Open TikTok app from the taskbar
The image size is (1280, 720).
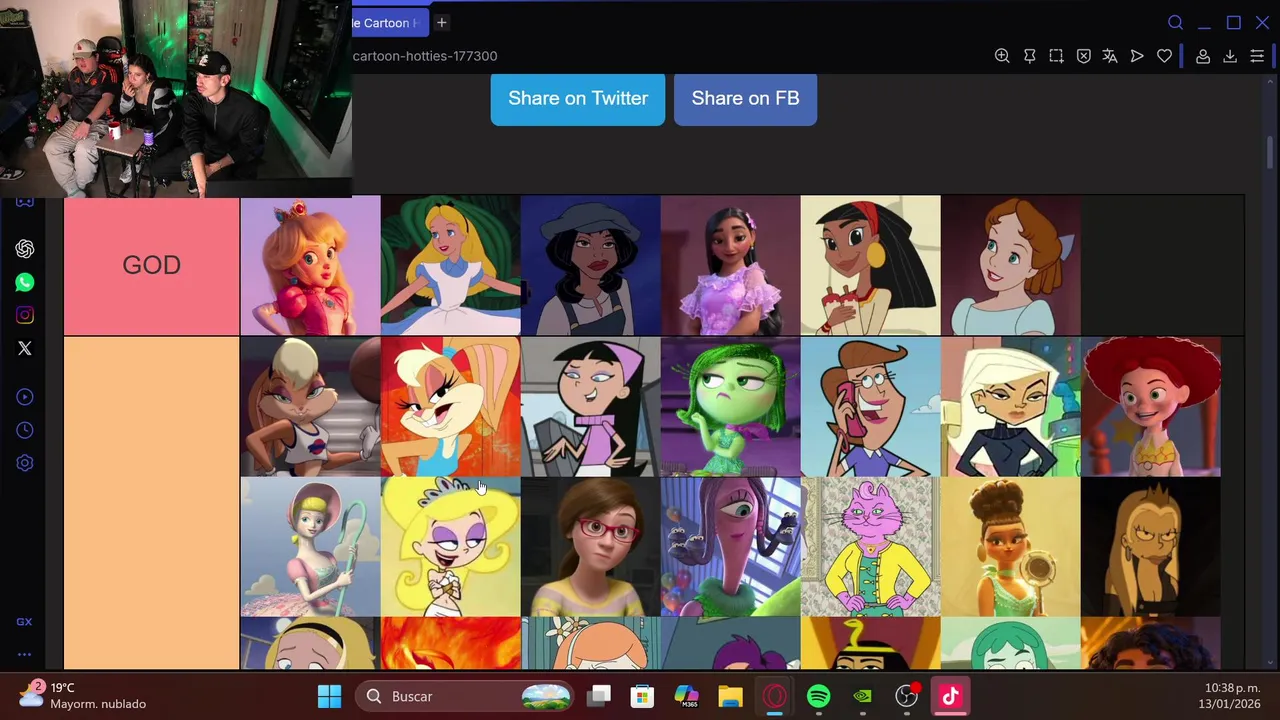(x=950, y=696)
